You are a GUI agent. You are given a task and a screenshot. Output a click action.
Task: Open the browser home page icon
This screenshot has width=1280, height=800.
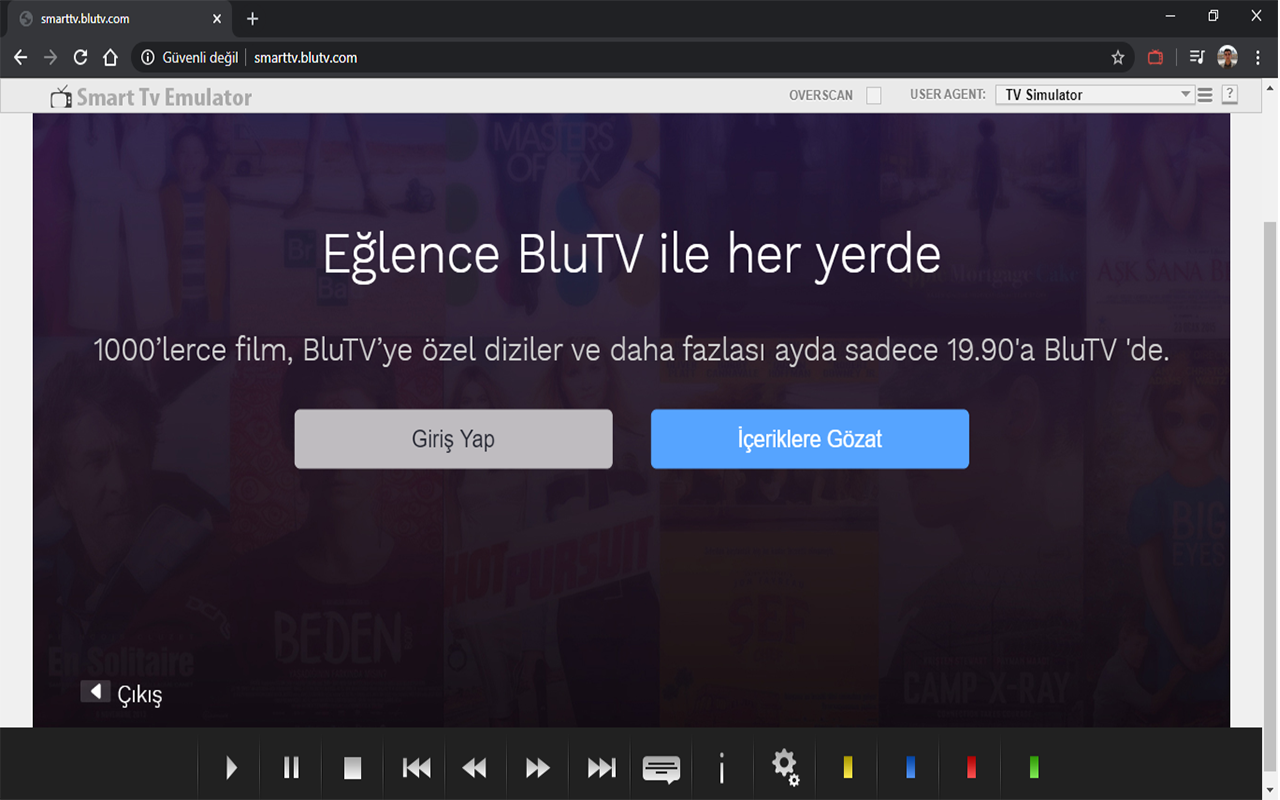111,58
